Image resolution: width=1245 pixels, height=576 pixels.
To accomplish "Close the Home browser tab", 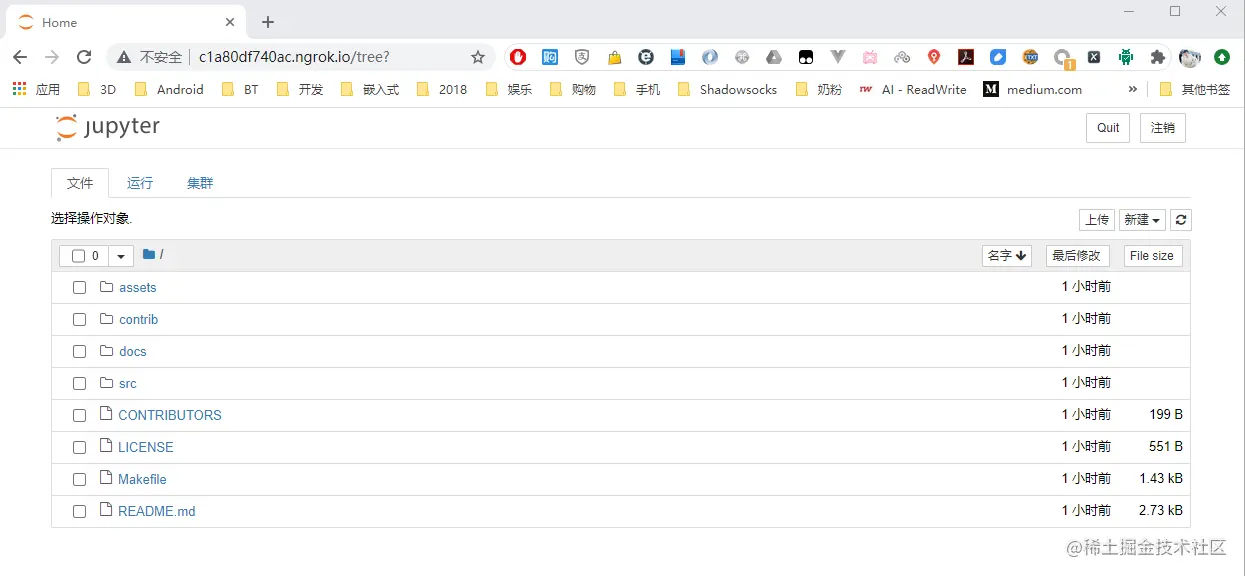I will (230, 22).
